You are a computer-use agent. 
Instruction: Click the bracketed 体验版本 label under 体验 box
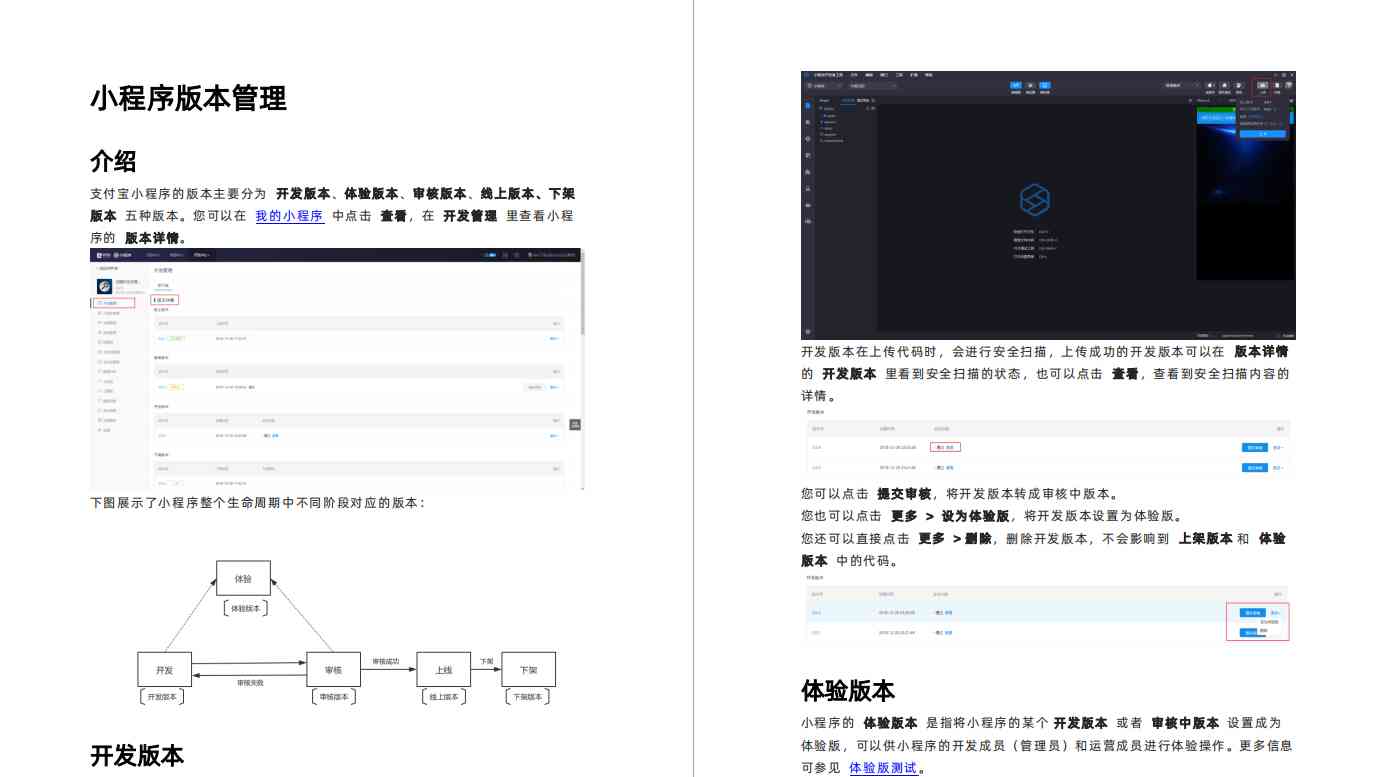(245, 608)
